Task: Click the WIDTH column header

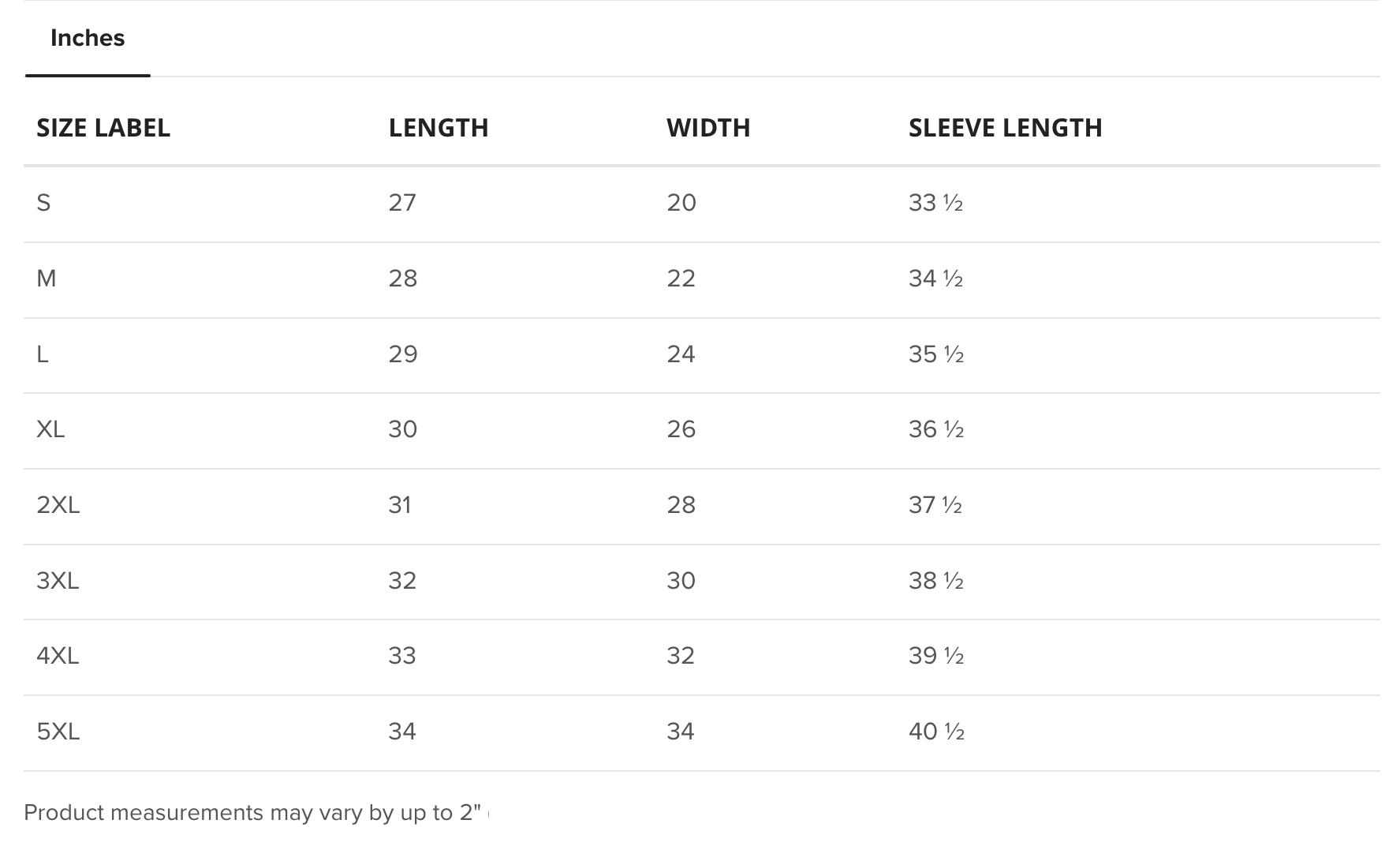Action: [x=708, y=128]
